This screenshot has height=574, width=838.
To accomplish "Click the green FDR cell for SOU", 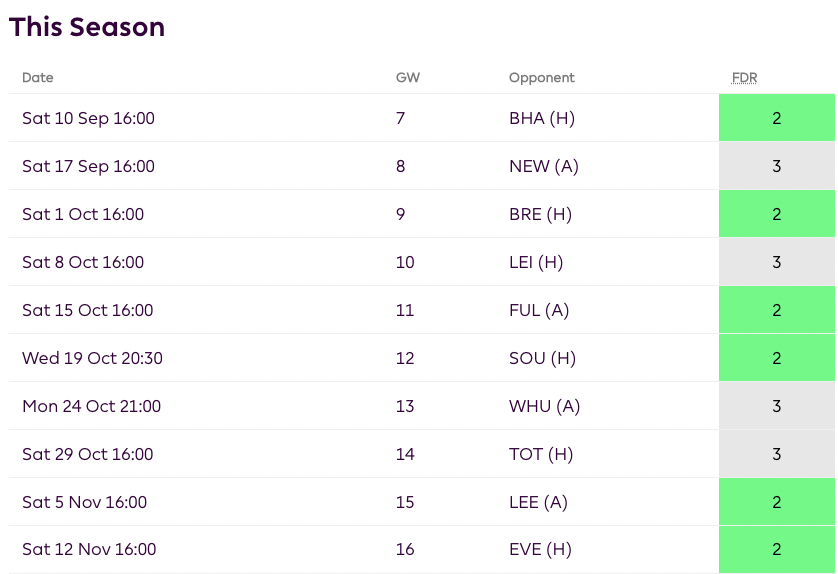I will point(776,358).
